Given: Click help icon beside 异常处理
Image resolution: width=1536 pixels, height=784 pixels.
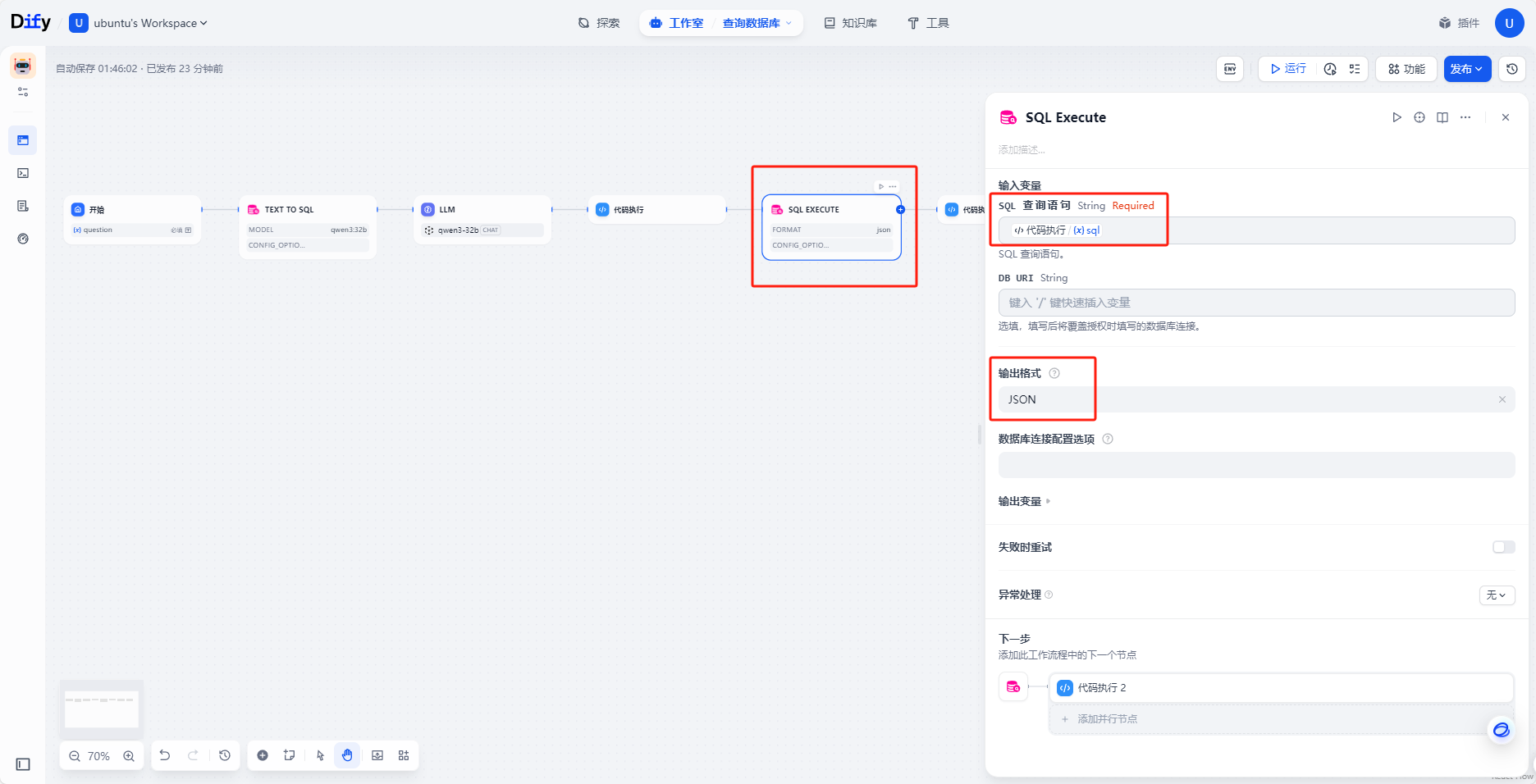Looking at the screenshot, I should point(1049,595).
